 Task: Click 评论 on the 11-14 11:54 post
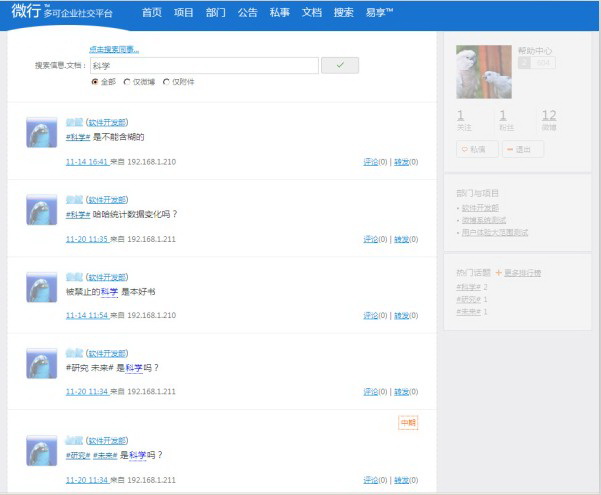click(x=371, y=316)
